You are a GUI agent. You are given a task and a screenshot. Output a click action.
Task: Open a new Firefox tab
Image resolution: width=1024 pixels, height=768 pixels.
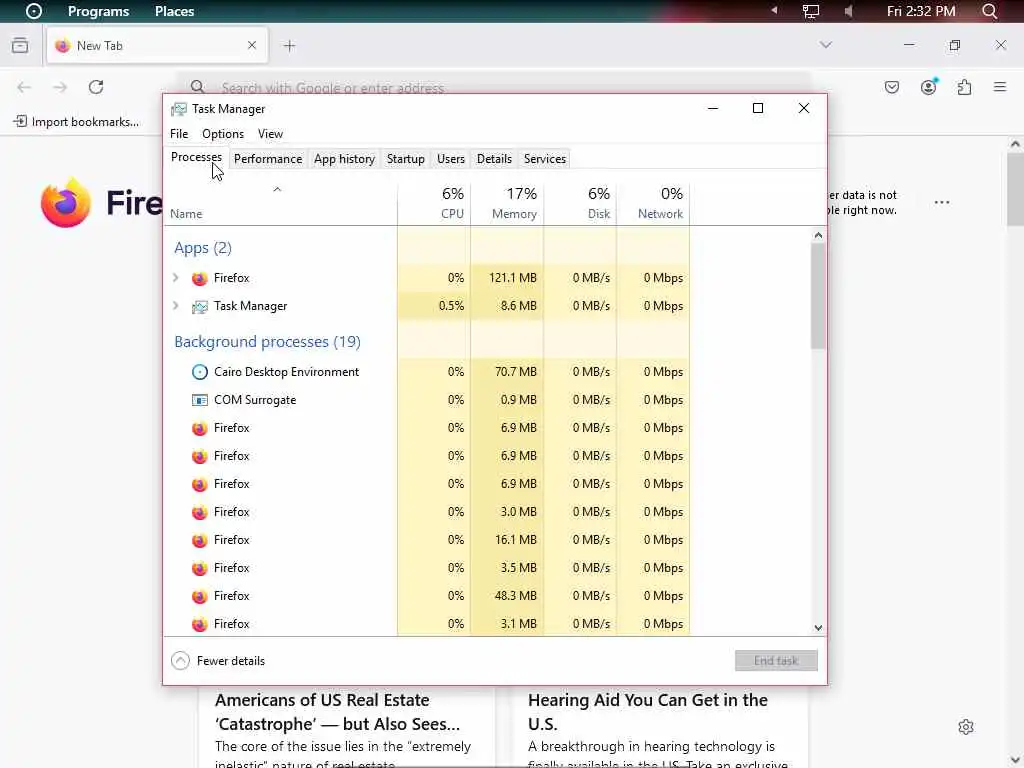(289, 46)
